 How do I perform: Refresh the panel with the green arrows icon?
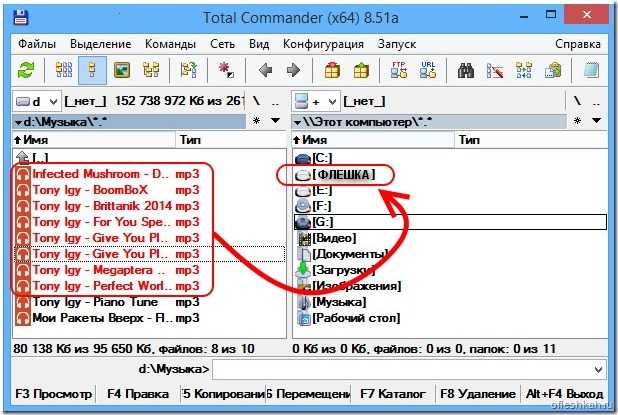tap(26, 71)
